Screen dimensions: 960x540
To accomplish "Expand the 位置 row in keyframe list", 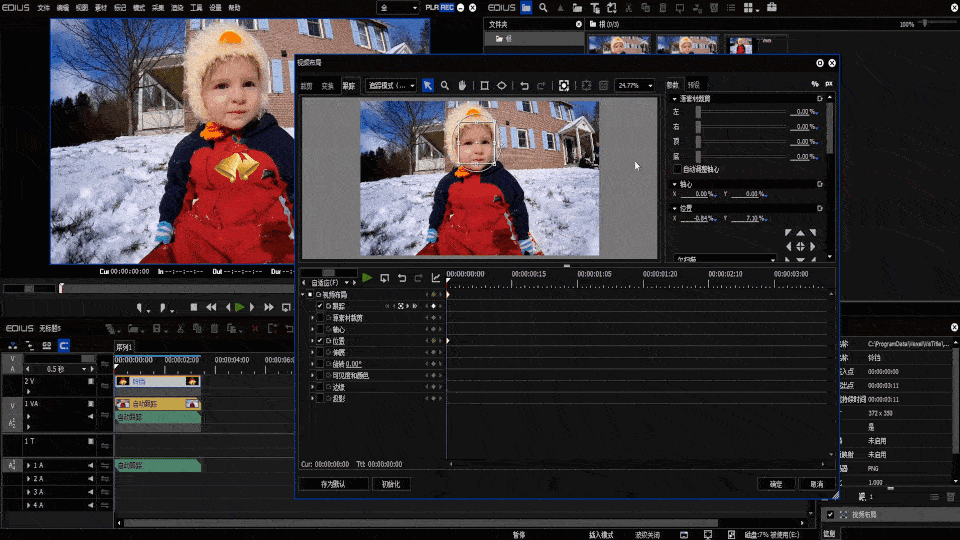I will tap(312, 341).
